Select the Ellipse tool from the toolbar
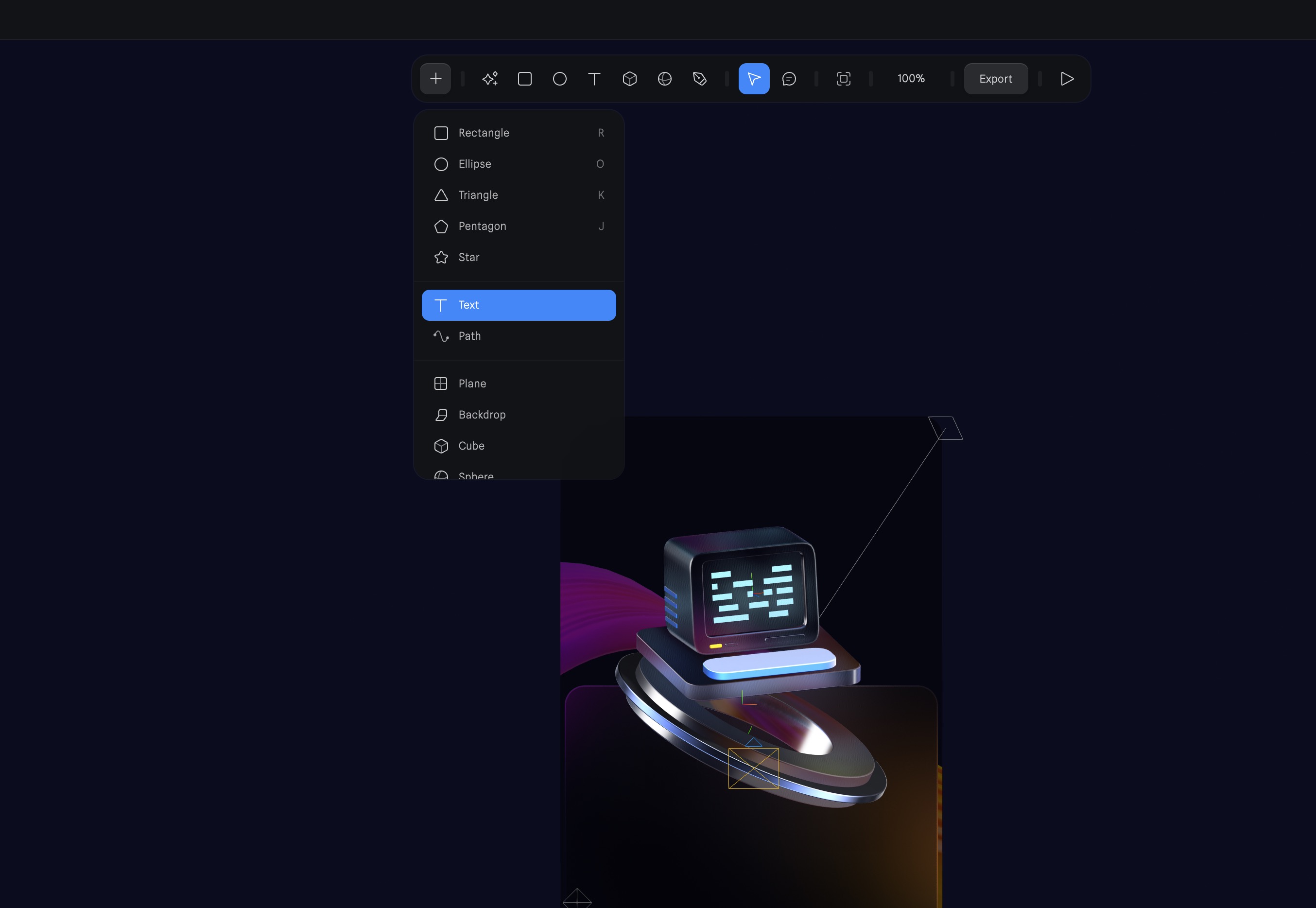 560,79
